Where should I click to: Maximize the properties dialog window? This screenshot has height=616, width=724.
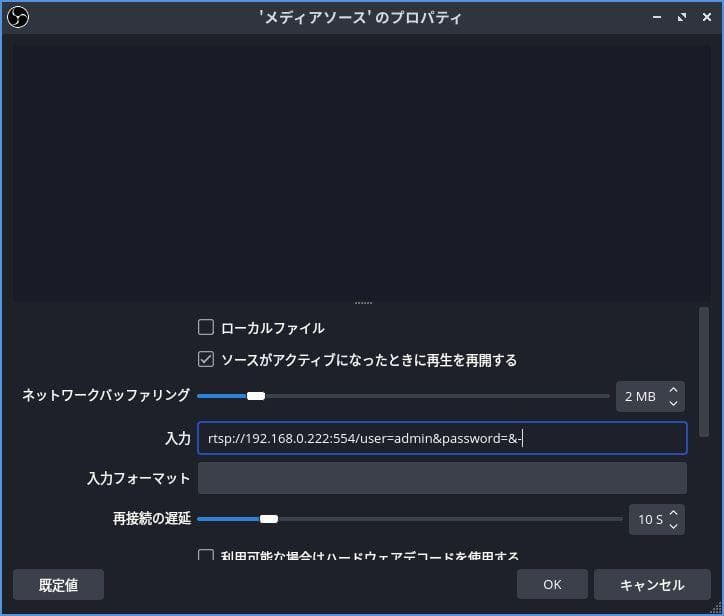pyautogui.click(x=682, y=18)
